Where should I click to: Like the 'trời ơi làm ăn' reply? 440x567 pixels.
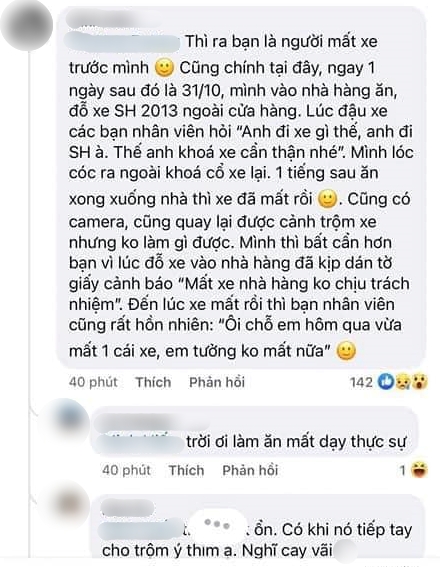(186, 470)
